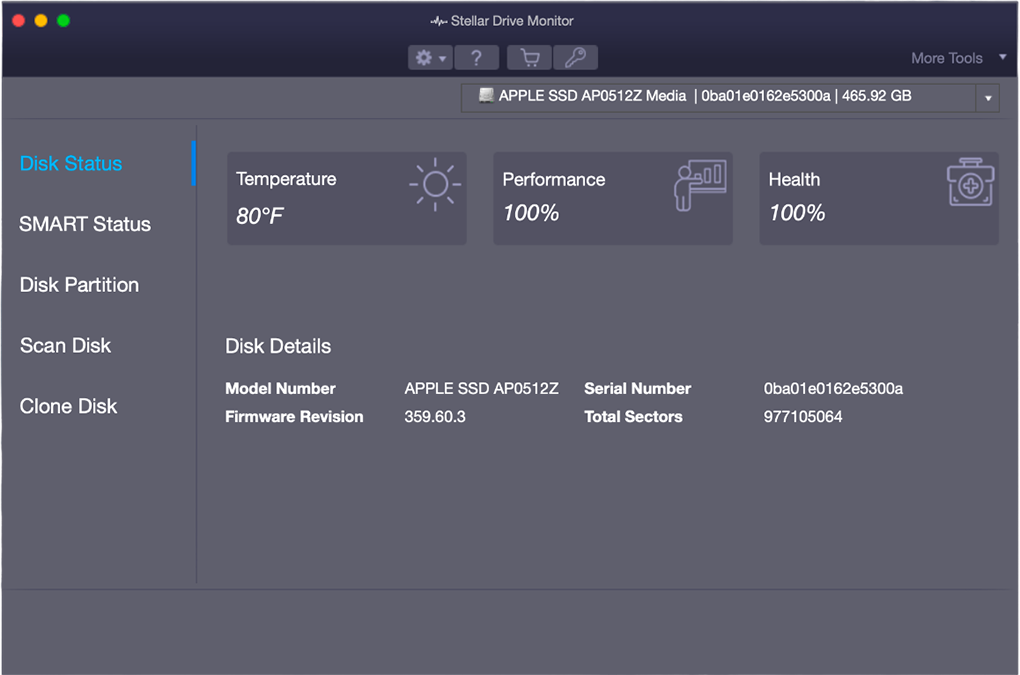
Task: Open the settings gear menu
Action: [424, 58]
